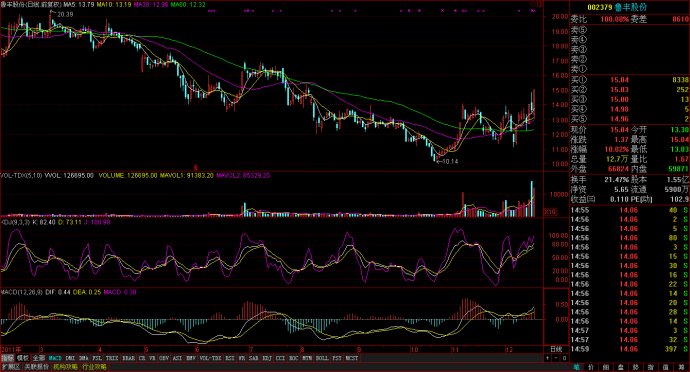
Task: Select the MACD indicator tab
Action: [x=55, y=358]
